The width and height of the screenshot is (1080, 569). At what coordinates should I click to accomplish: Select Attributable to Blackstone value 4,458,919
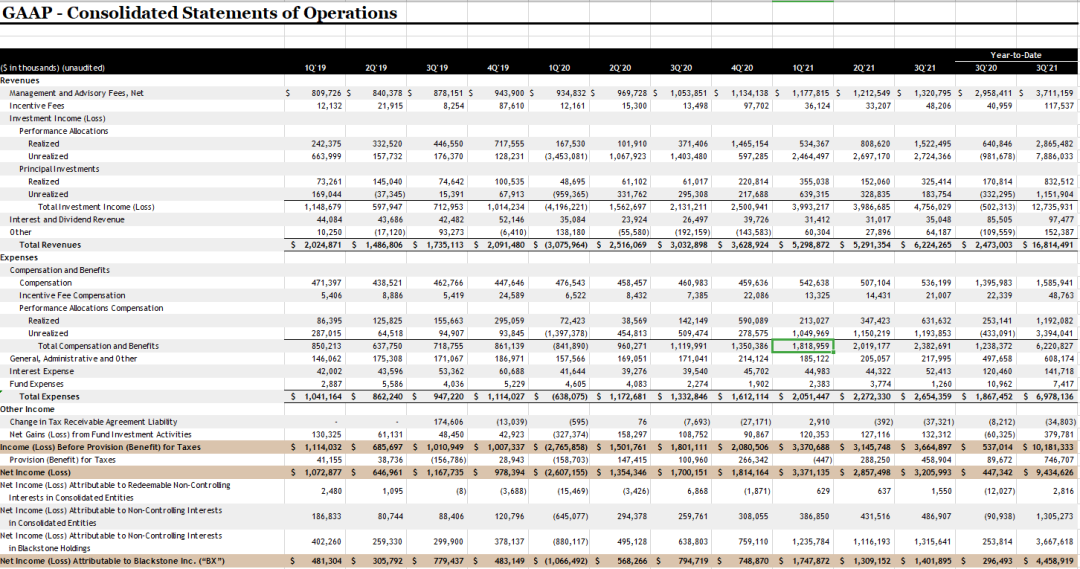tap(1055, 561)
